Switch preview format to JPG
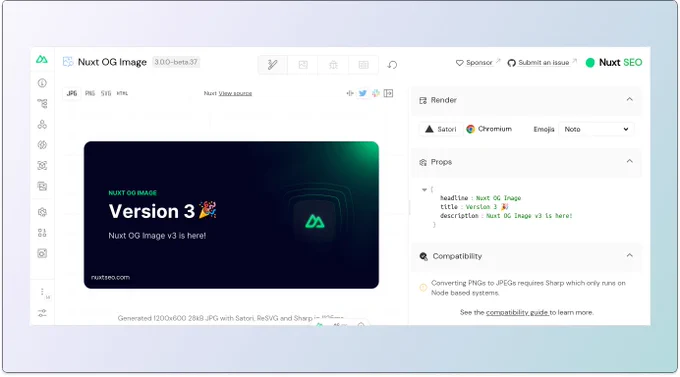 [x=72, y=93]
